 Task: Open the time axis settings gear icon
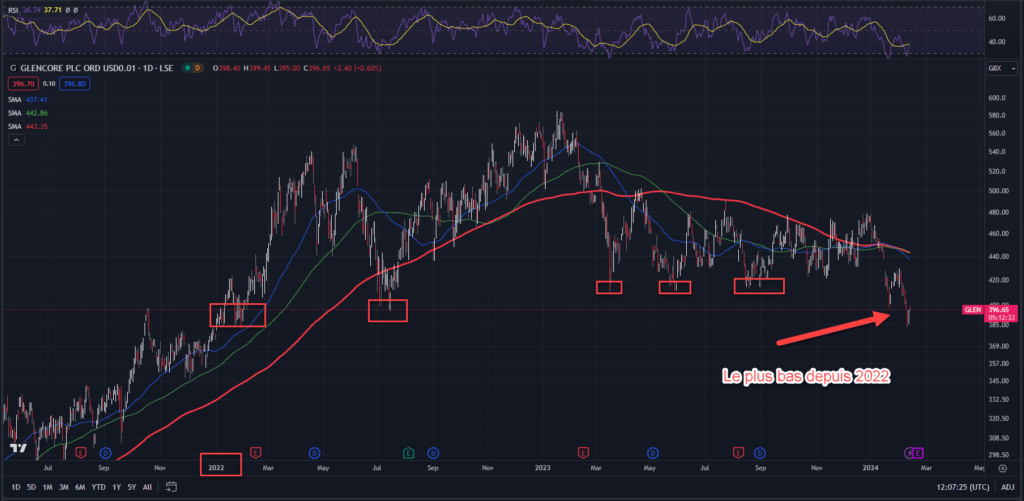tap(1002, 468)
